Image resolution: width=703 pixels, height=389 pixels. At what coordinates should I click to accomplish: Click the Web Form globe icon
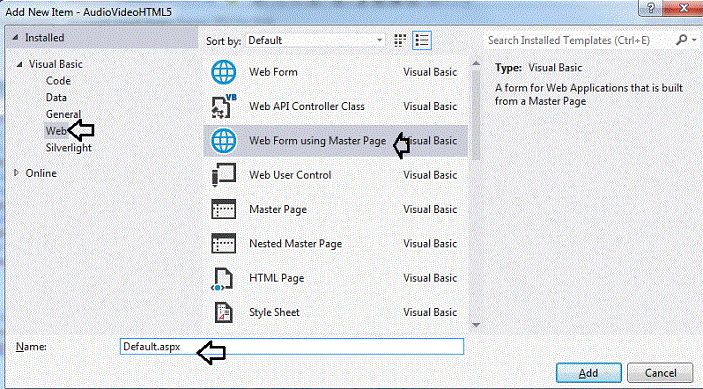[223, 72]
